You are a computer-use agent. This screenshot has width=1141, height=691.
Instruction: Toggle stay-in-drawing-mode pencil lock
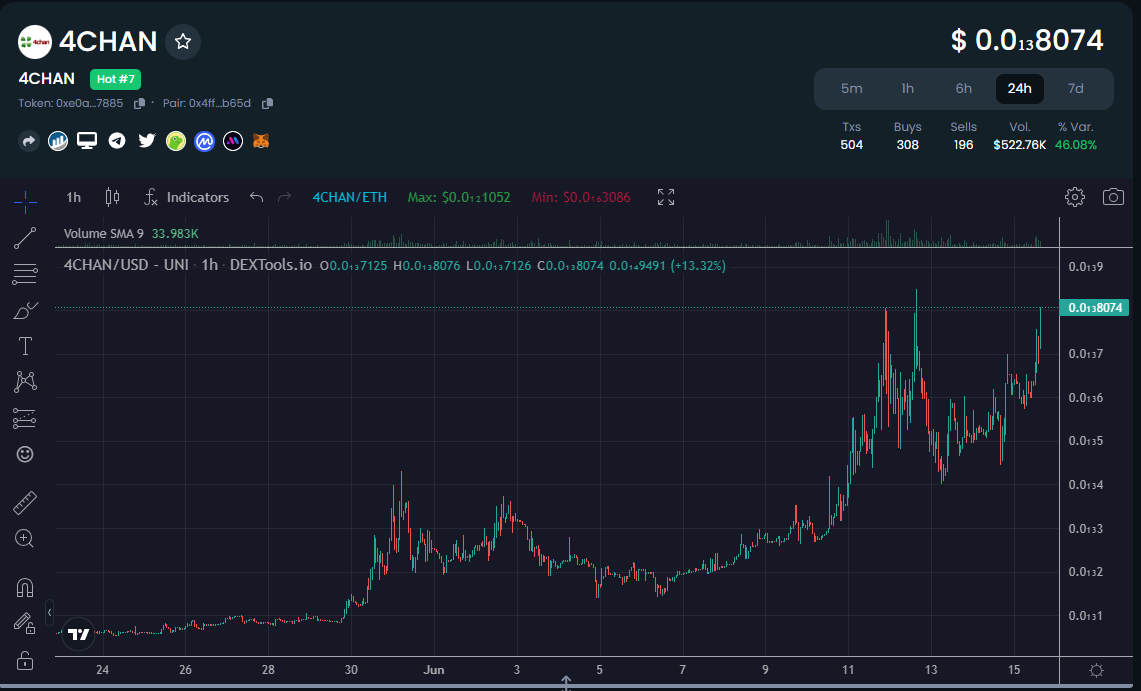(x=25, y=623)
